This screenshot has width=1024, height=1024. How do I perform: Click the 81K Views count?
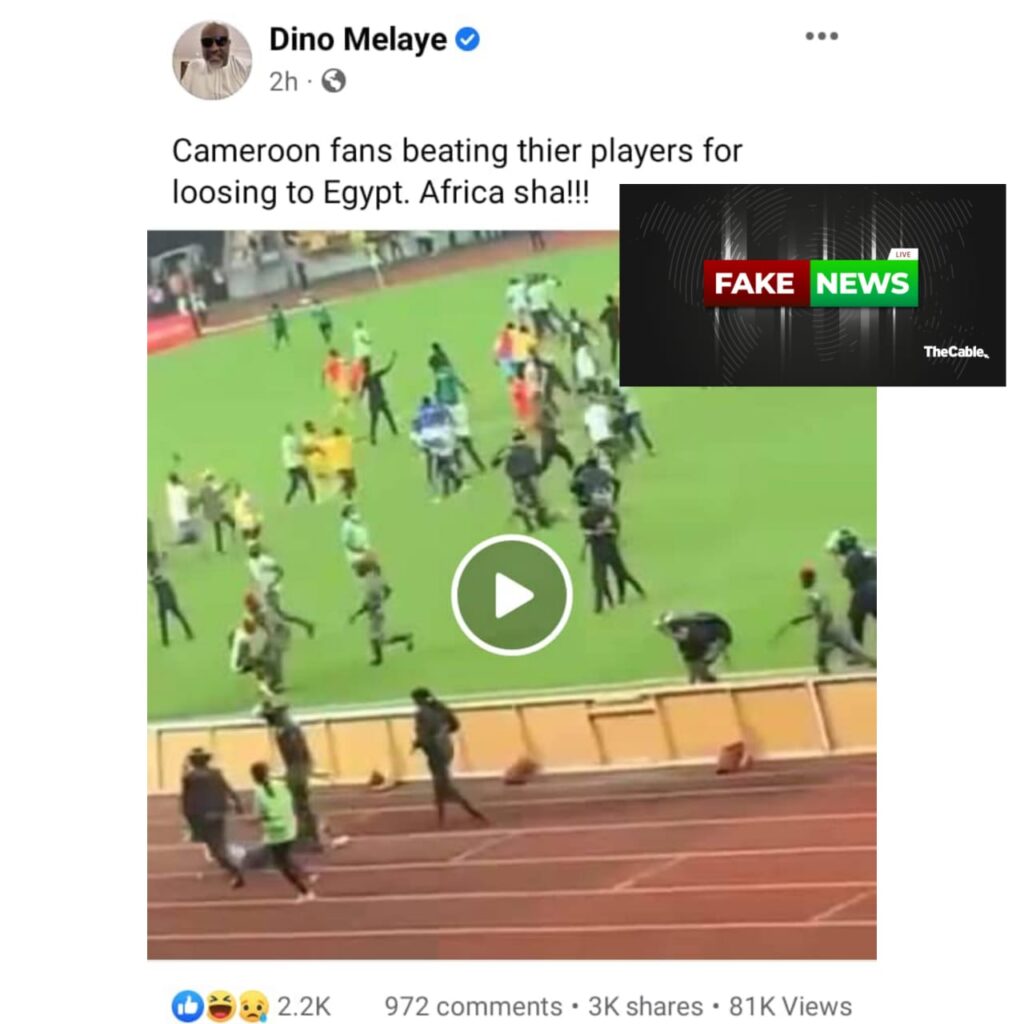[x=790, y=1006]
